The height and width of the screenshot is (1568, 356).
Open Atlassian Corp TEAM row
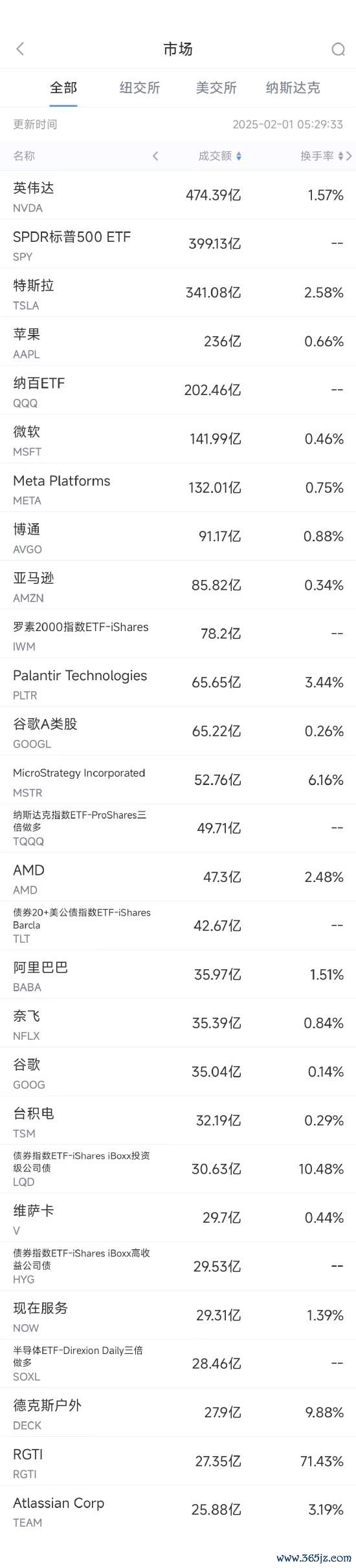pyautogui.click(x=178, y=1510)
